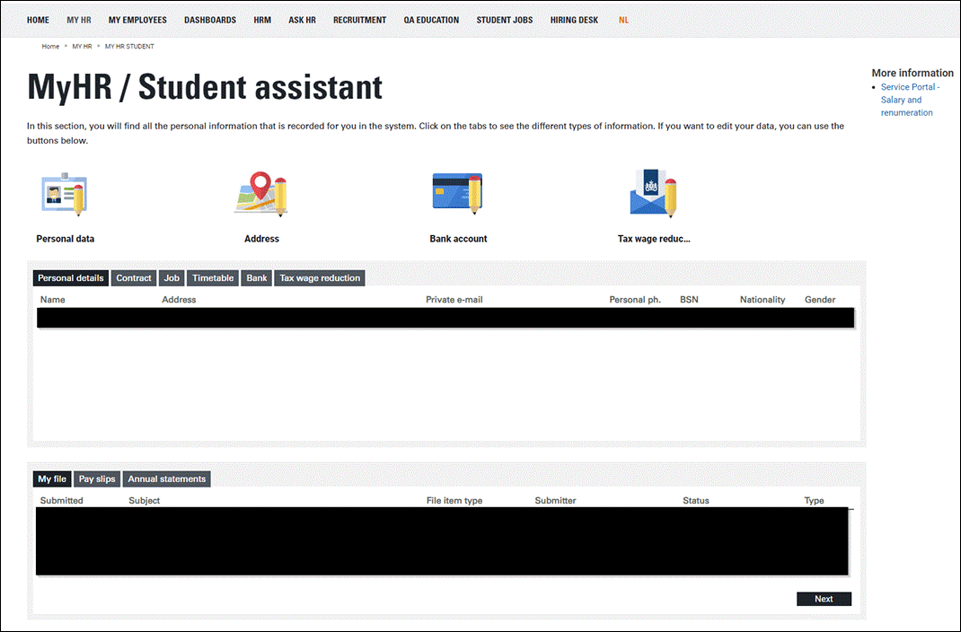Open ASK HR in the navigation
This screenshot has width=961, height=632.
point(302,20)
